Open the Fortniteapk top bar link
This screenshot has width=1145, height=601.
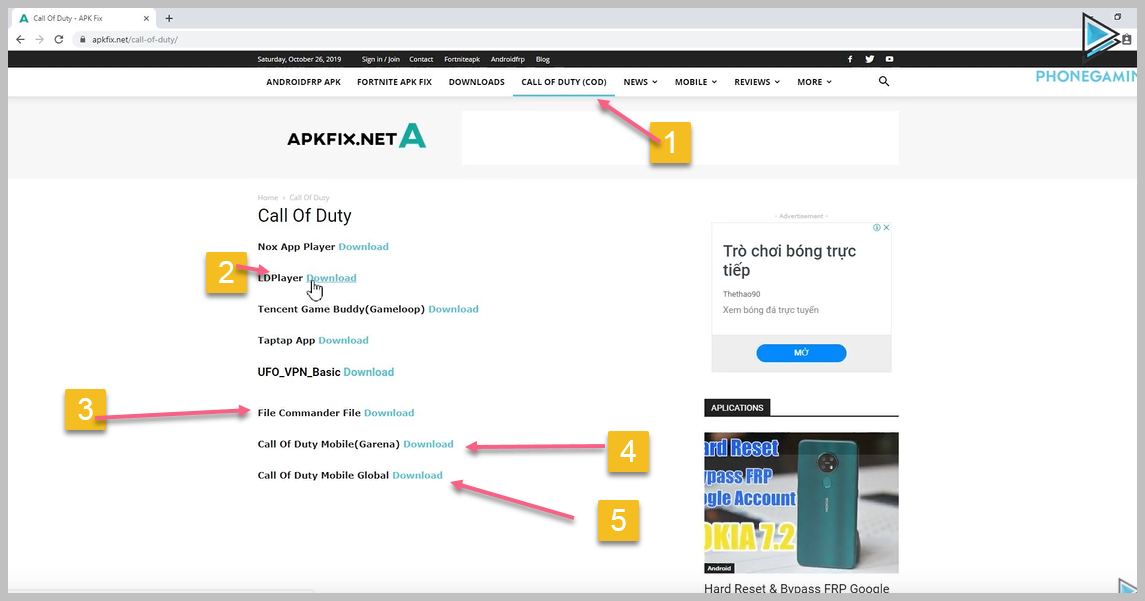[462, 59]
